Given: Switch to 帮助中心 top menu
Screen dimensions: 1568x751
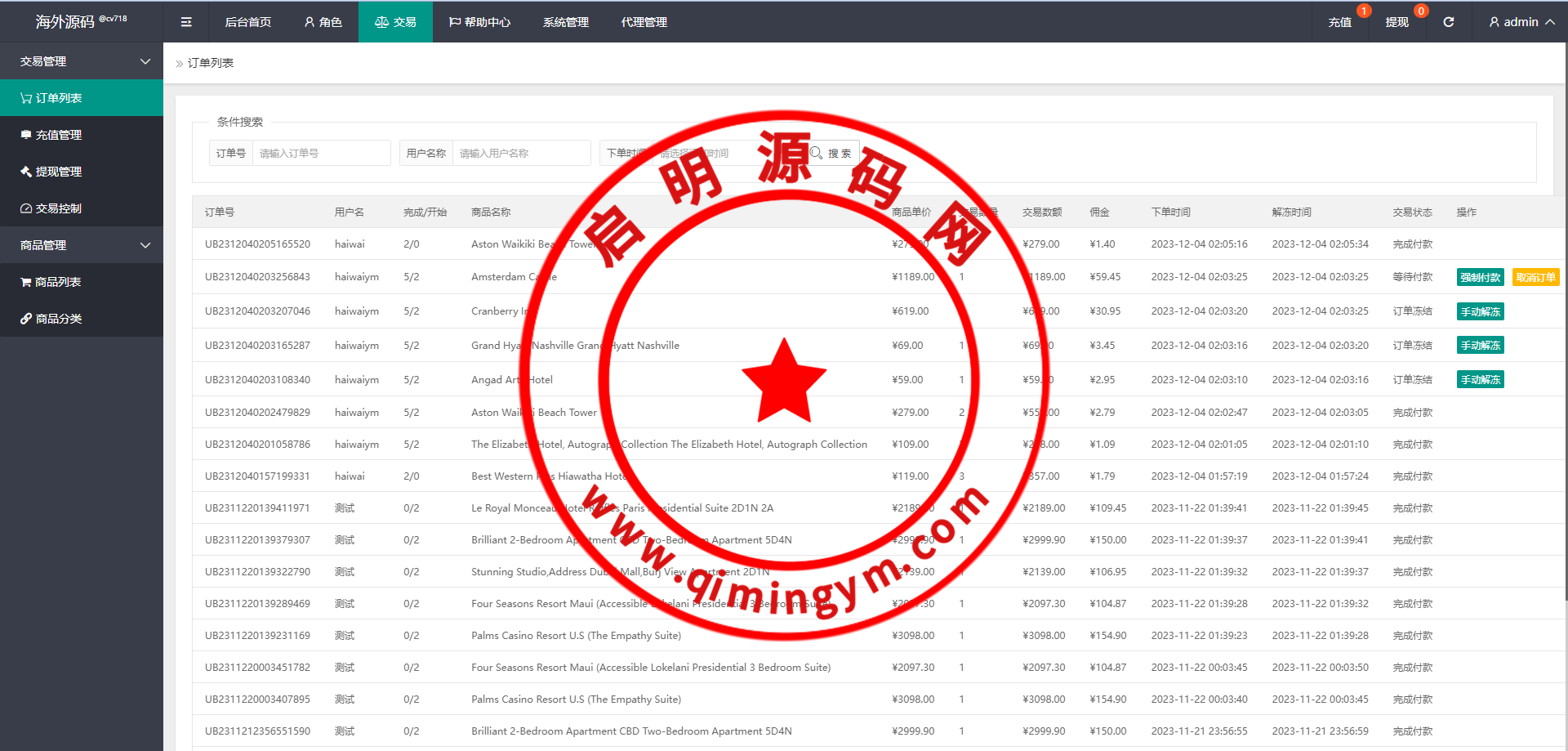Looking at the screenshot, I should [479, 22].
